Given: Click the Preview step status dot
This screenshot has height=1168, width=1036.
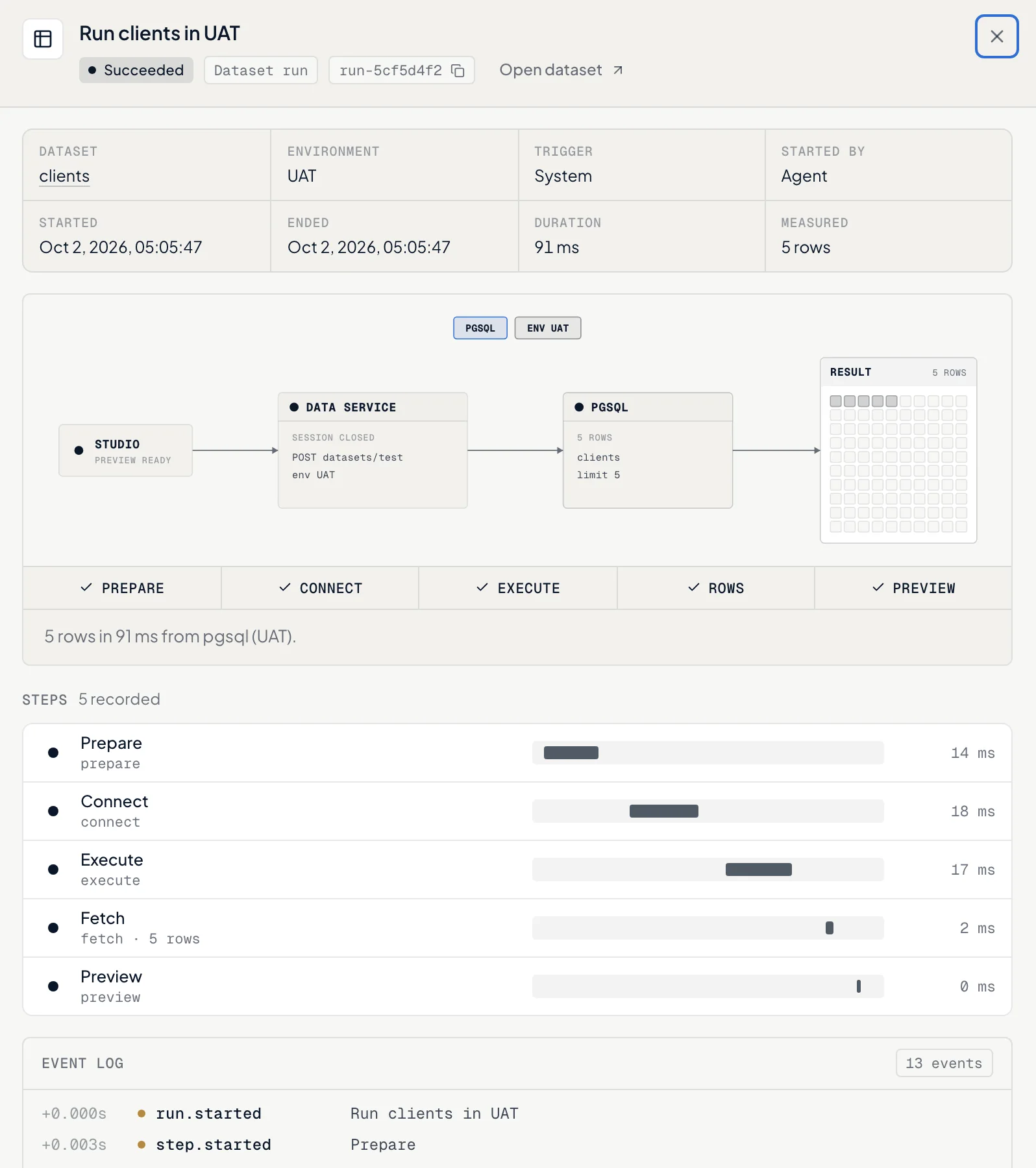Looking at the screenshot, I should click(x=53, y=986).
